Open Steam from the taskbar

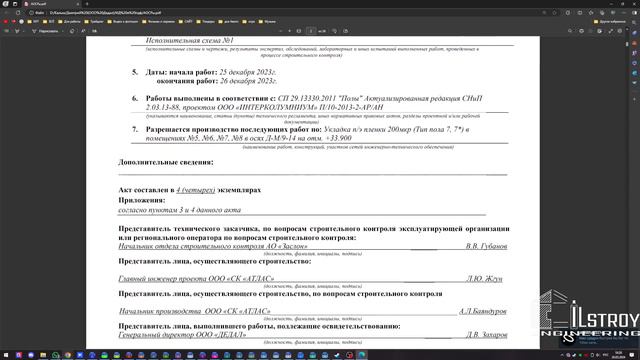pos(337,355)
